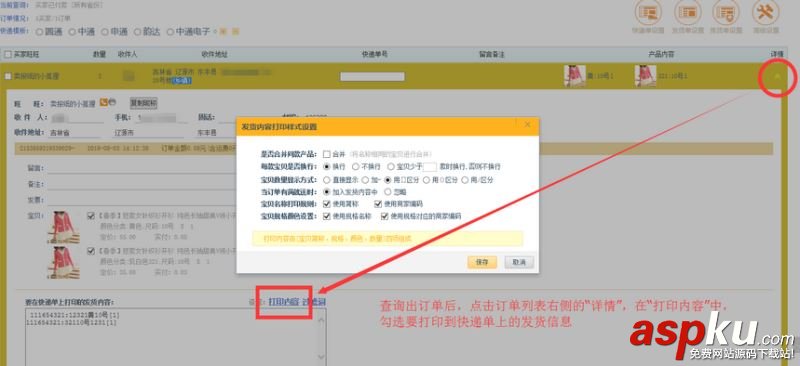The height and width of the screenshot is (366, 800).
Task: Close the 发货内容打印样式设置 dialog
Action: [x=527, y=125]
